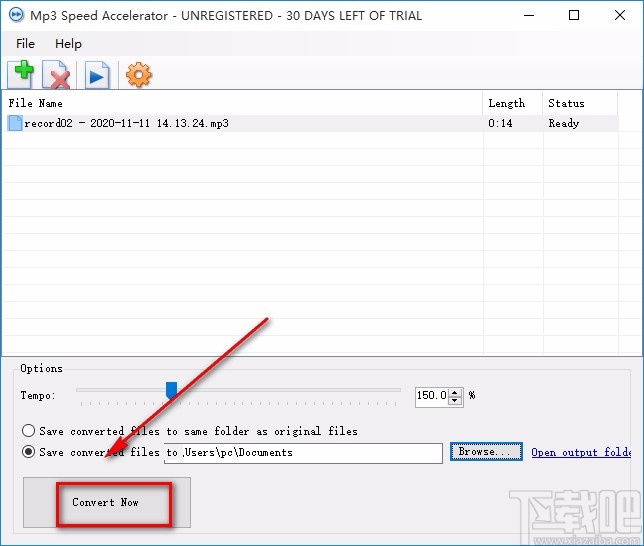The image size is (644, 546).
Task: Open settings via the orange gear icon
Action: click(138, 75)
